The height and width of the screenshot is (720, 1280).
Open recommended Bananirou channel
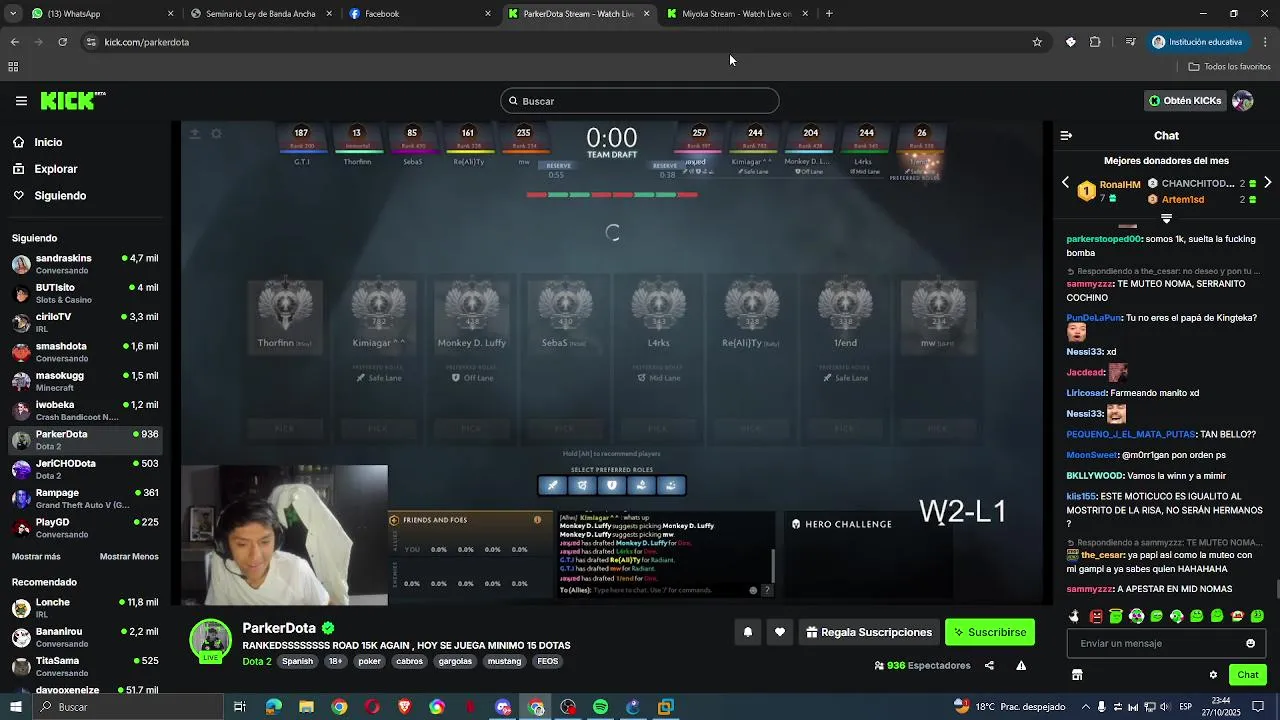click(85, 637)
